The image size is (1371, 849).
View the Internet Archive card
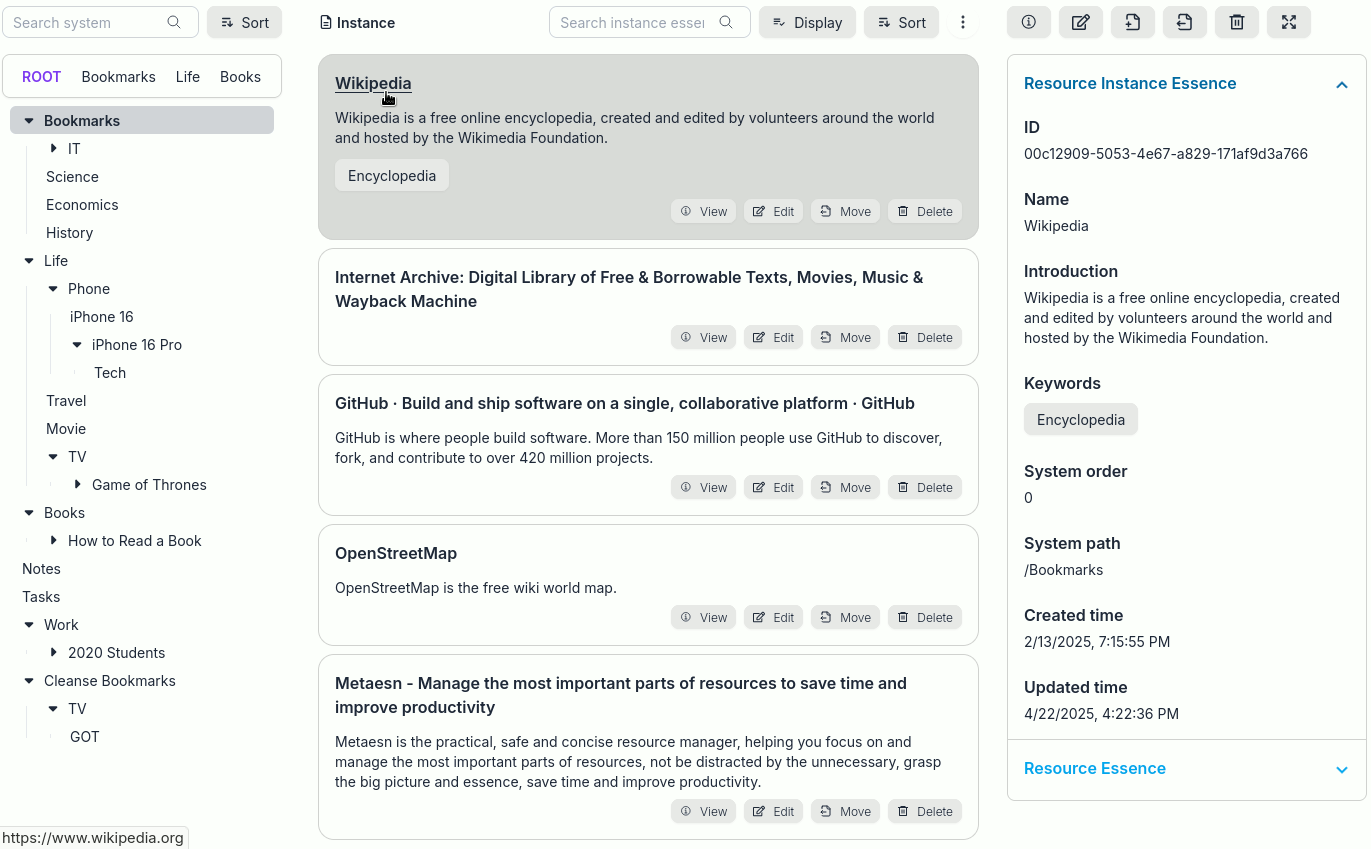[703, 337]
